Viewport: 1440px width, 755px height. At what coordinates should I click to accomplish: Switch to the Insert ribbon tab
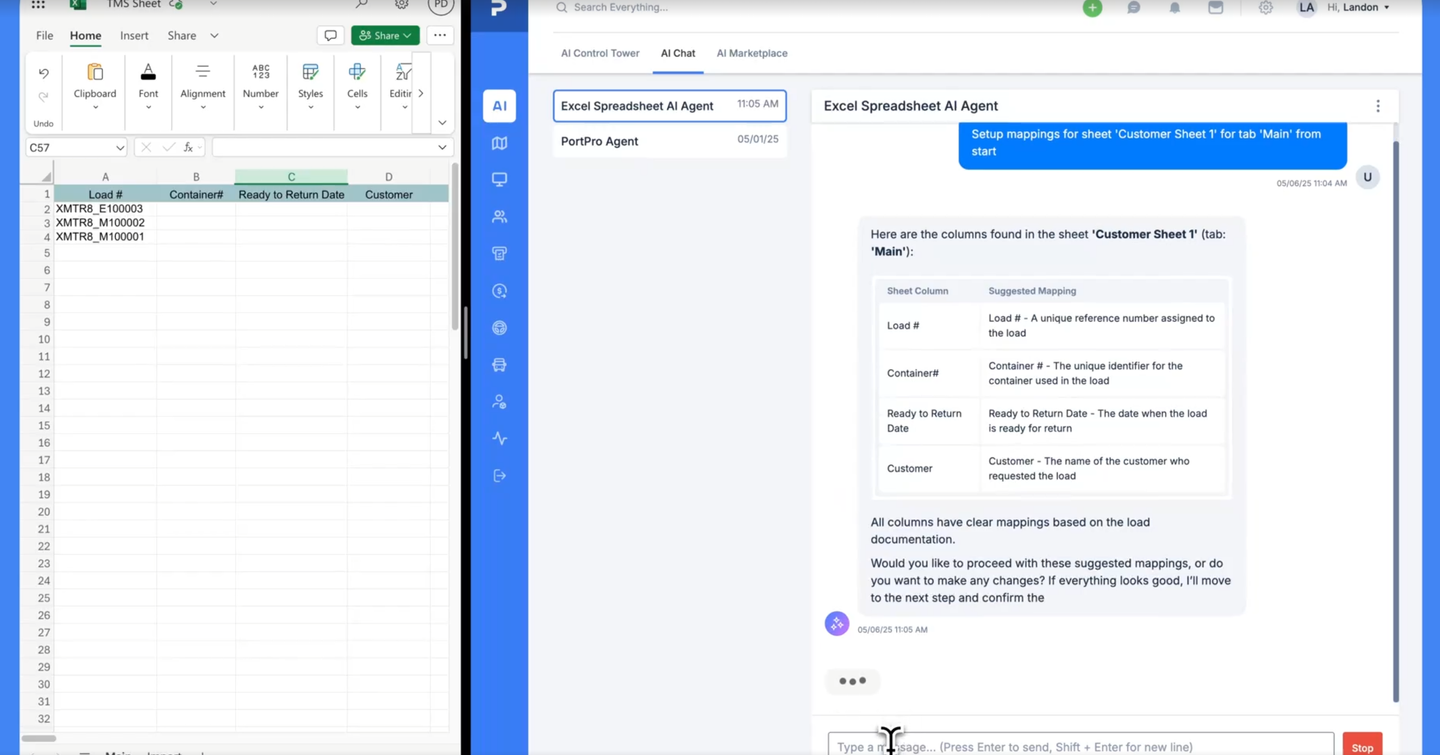[x=134, y=36]
